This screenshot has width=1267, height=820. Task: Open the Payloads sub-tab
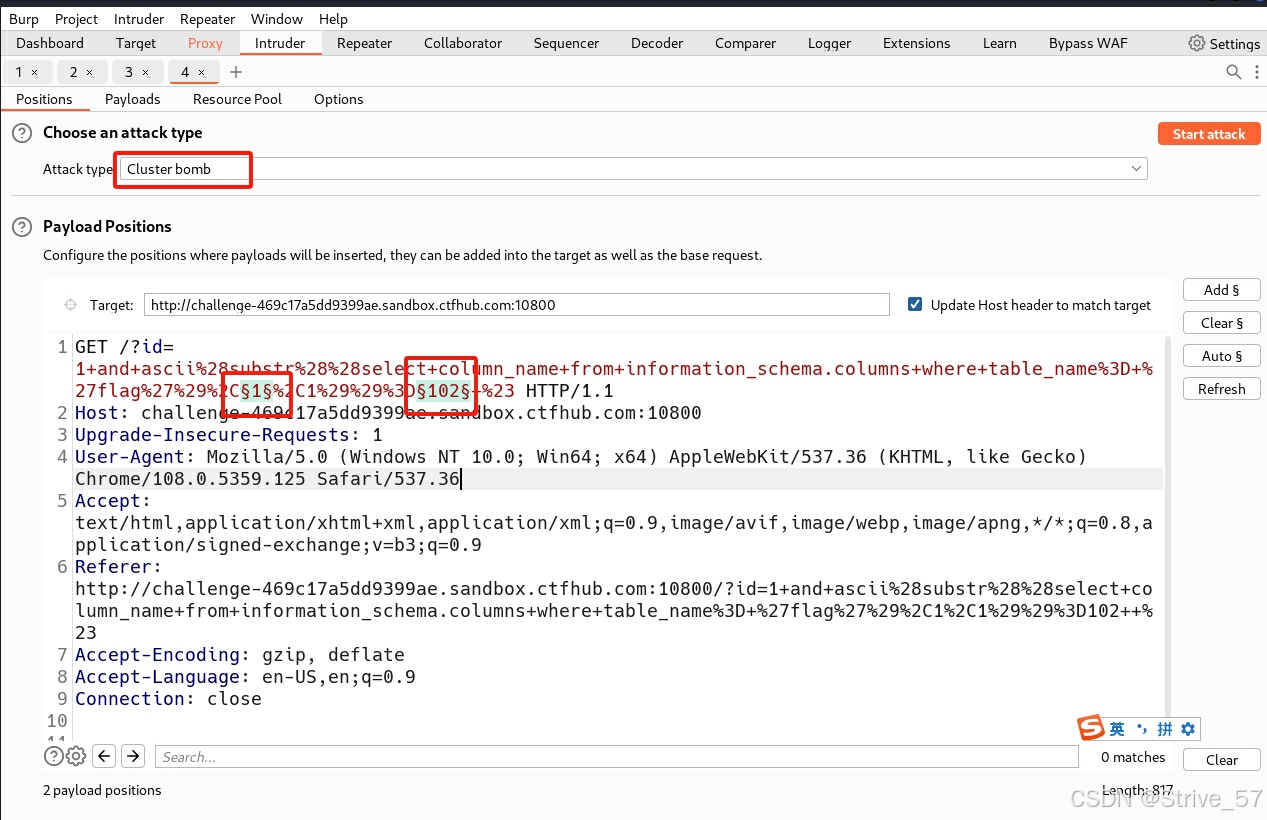133,99
